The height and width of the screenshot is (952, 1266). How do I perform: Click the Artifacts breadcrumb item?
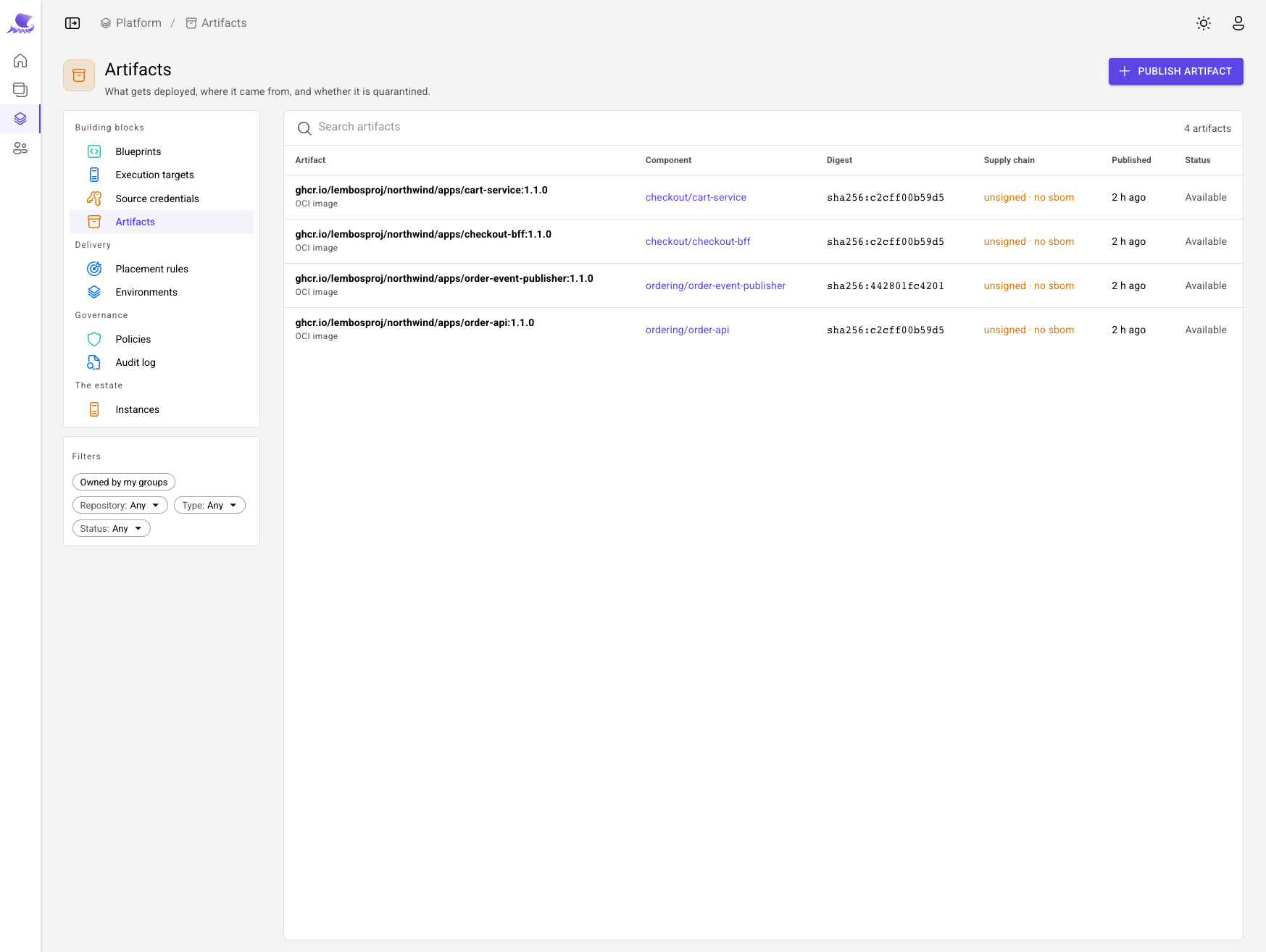click(x=216, y=23)
